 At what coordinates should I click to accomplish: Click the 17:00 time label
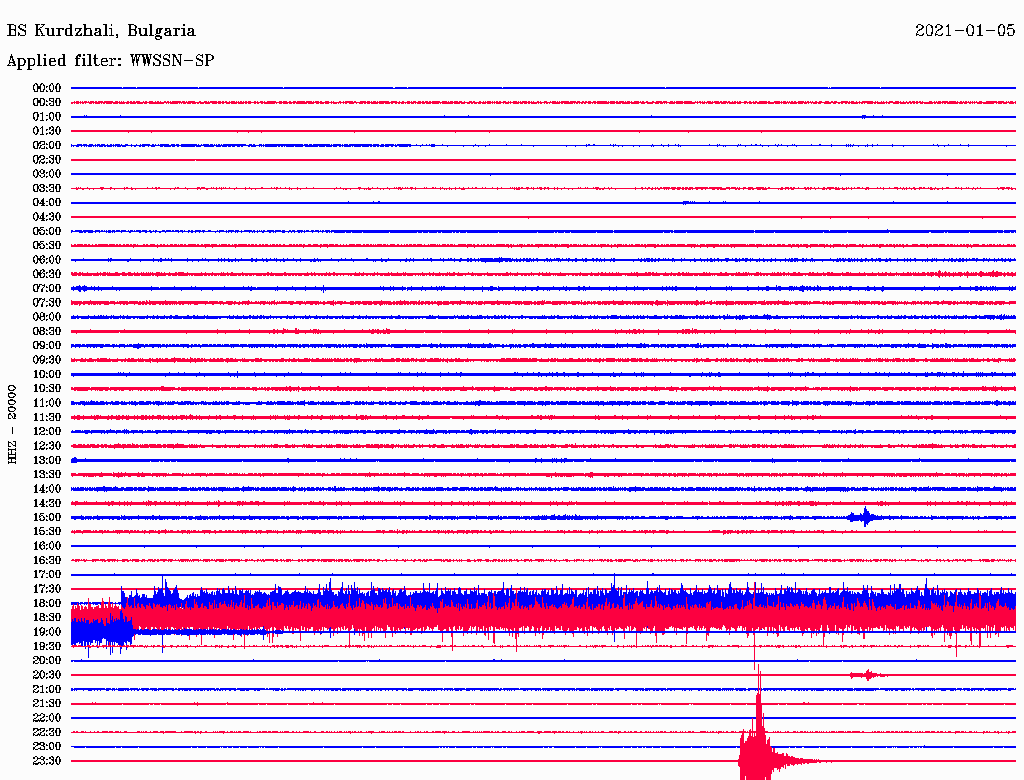[x=47, y=574]
